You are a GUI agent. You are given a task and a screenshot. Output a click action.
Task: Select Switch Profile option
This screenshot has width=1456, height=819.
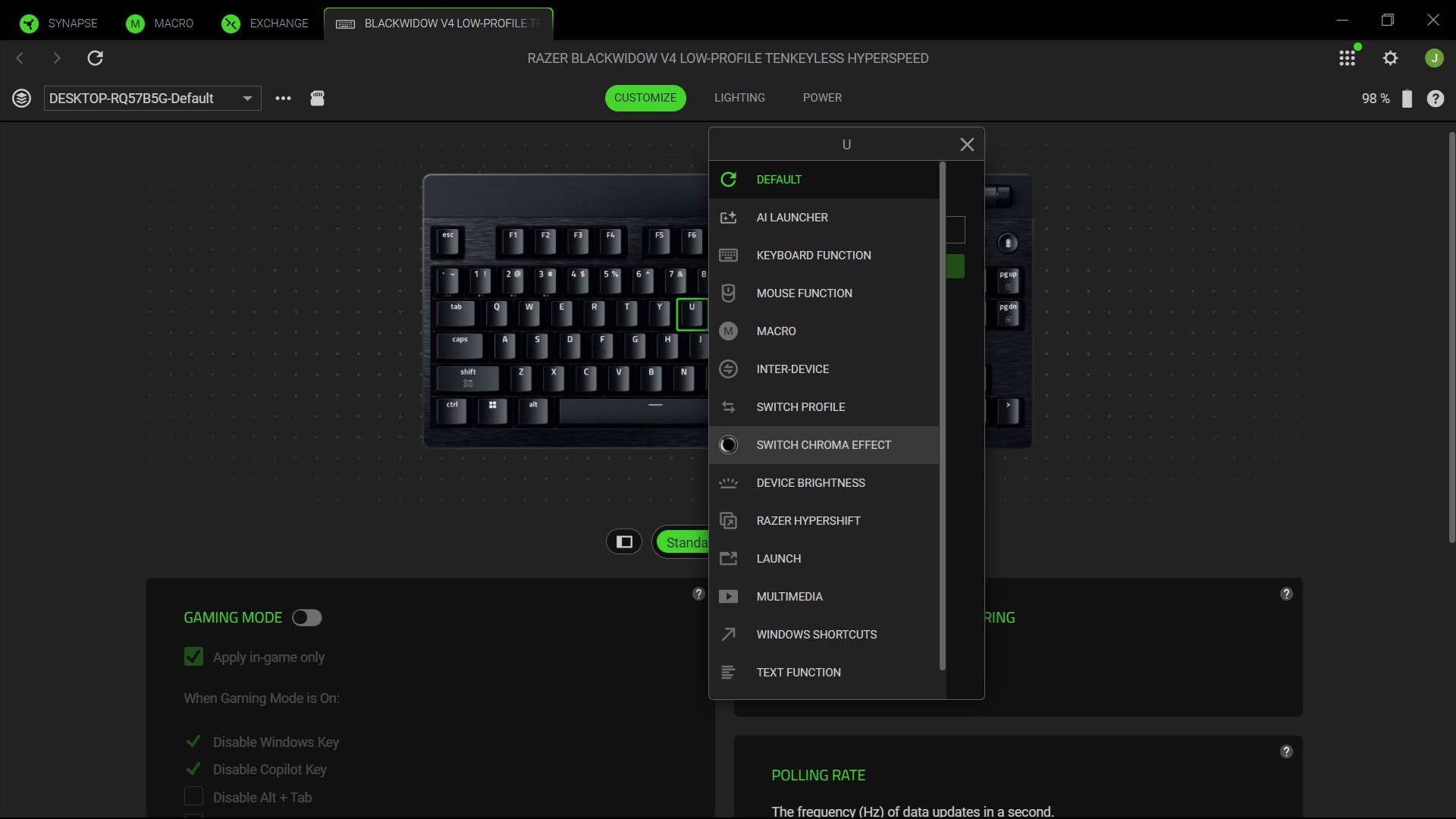pyautogui.click(x=824, y=407)
